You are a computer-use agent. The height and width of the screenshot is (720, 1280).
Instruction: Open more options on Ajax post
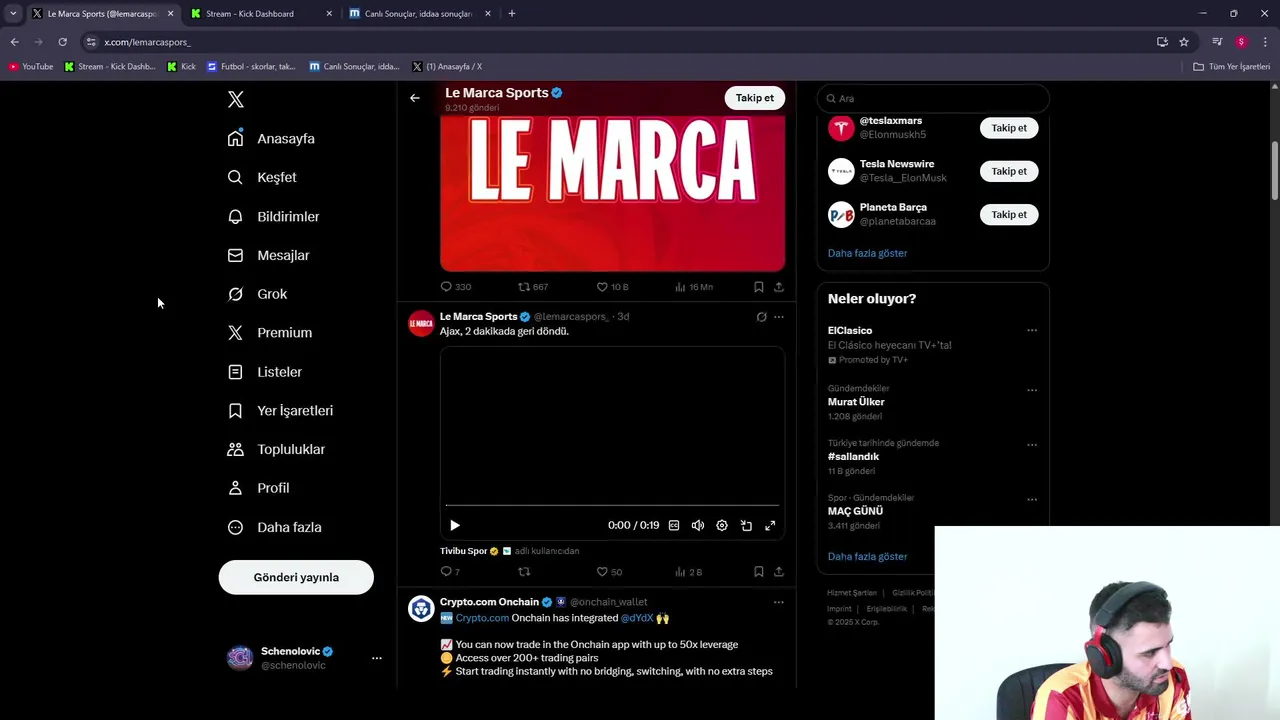tap(779, 317)
